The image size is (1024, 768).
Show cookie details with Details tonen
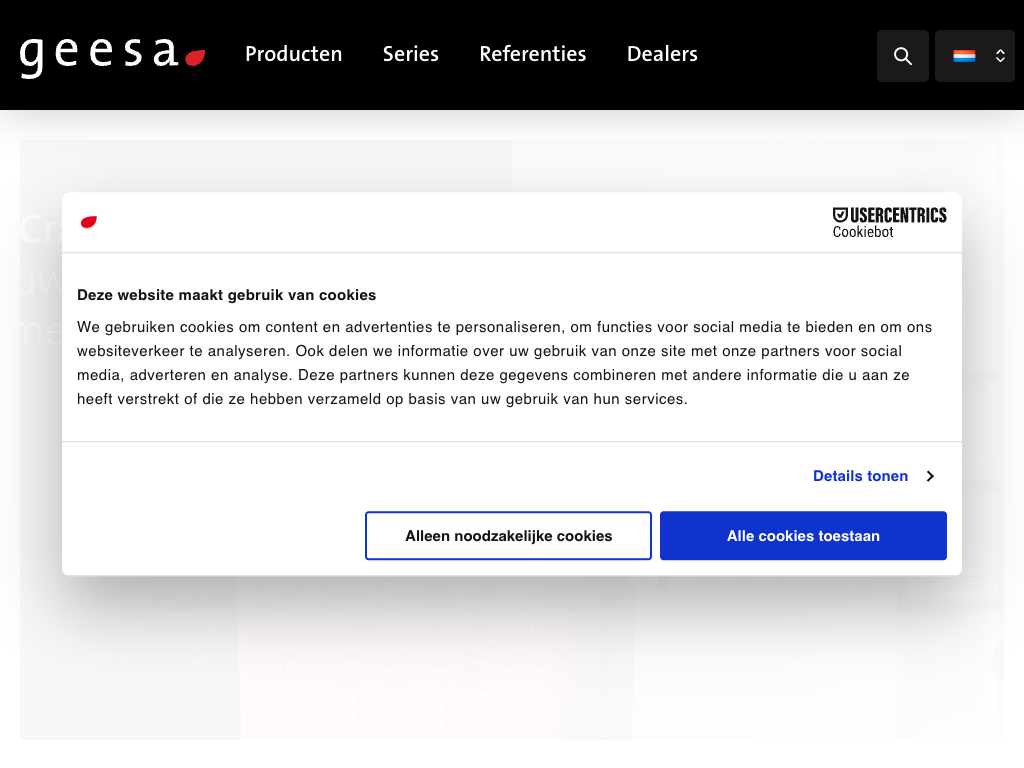860,476
